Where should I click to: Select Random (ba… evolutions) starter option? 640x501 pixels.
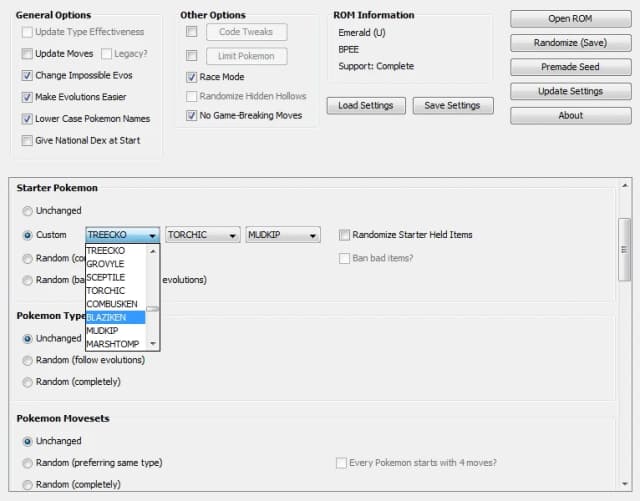27,280
